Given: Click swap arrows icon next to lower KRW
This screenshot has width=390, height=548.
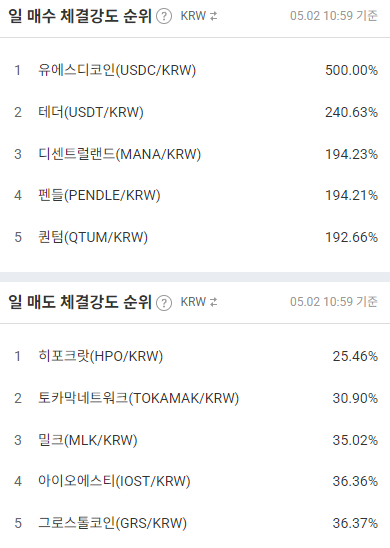Looking at the screenshot, I should point(213,302).
